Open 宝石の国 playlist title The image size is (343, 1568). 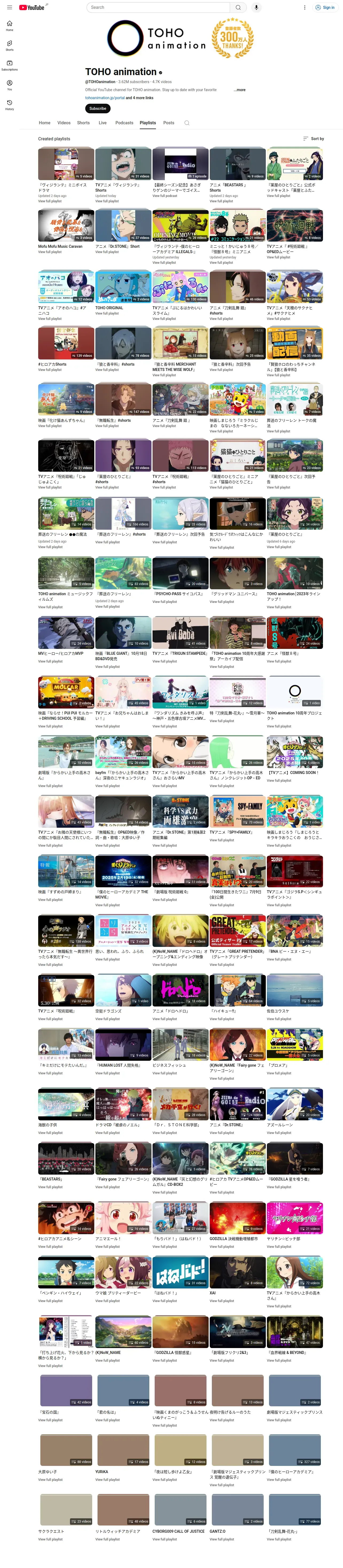point(49,1412)
